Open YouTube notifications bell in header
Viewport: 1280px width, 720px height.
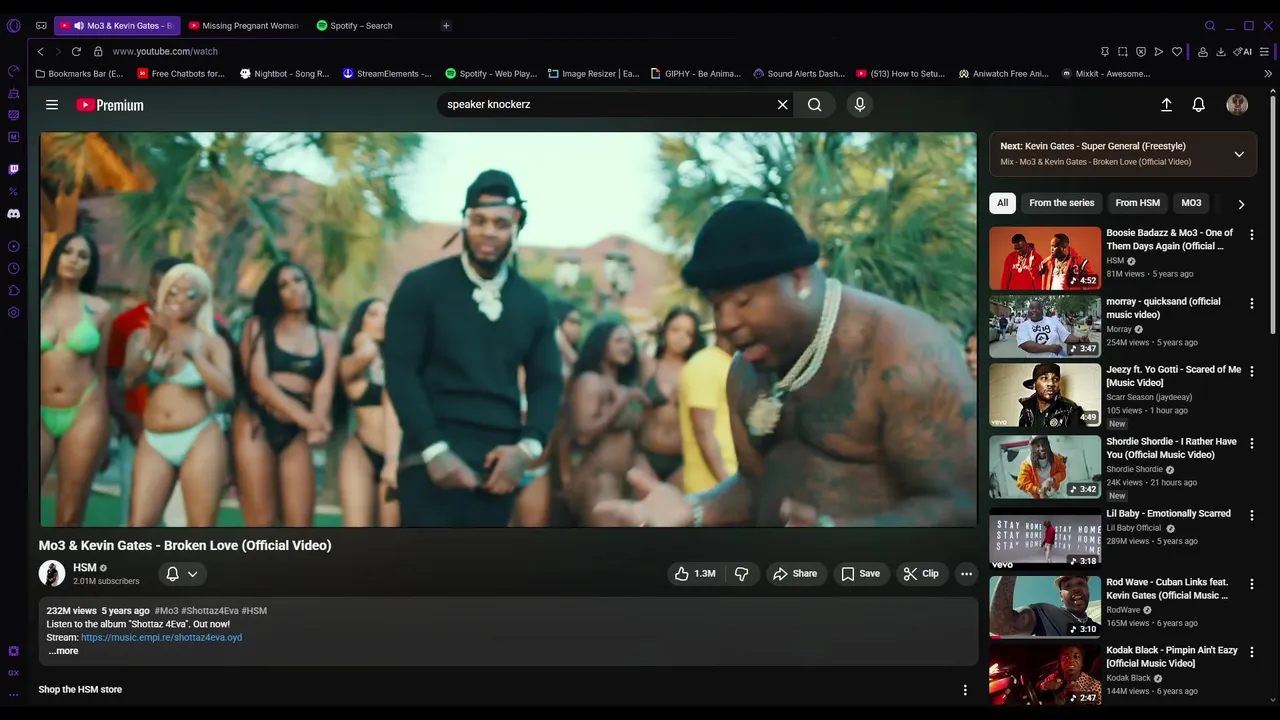1198,104
